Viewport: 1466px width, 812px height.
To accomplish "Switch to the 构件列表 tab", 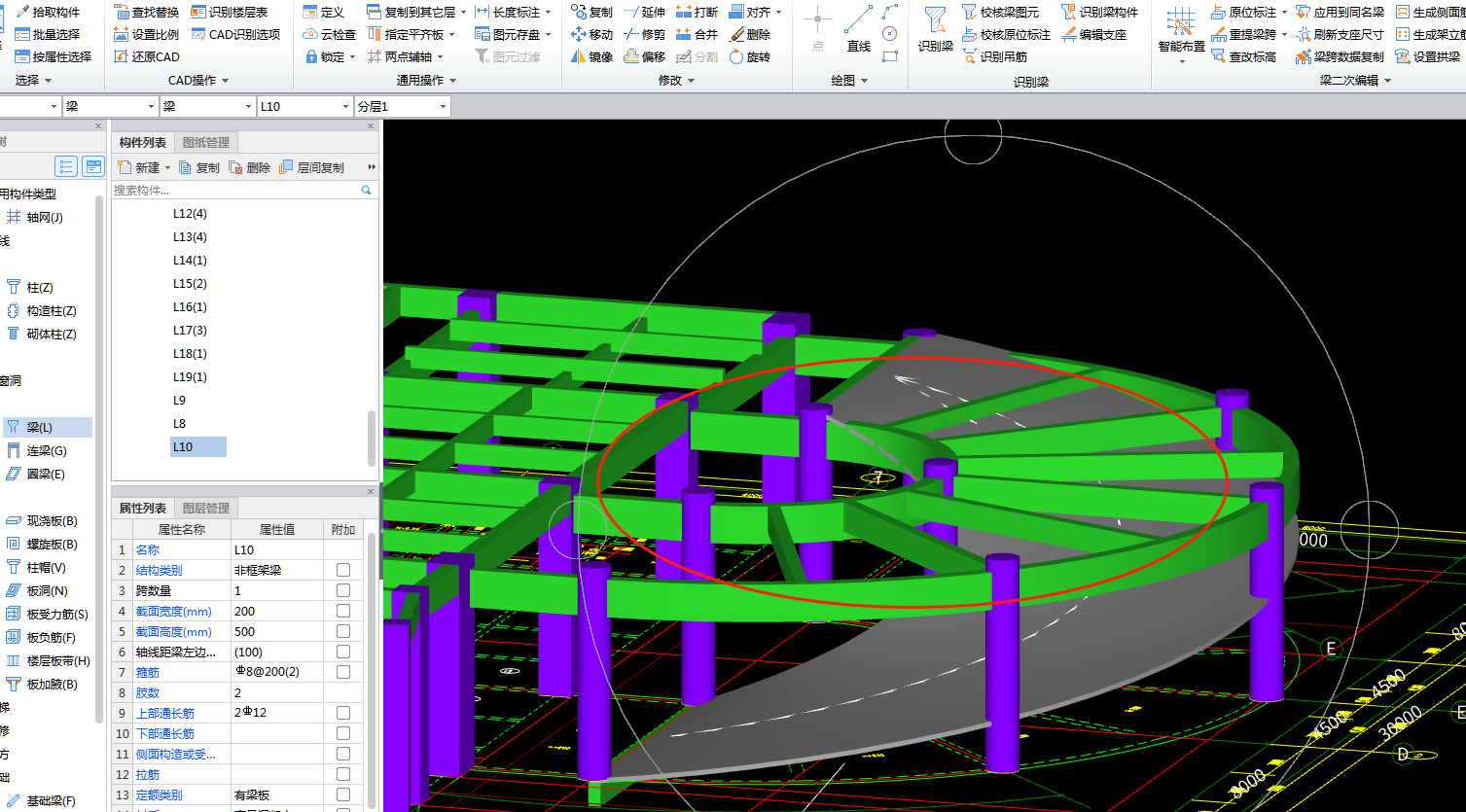I will pyautogui.click(x=143, y=143).
